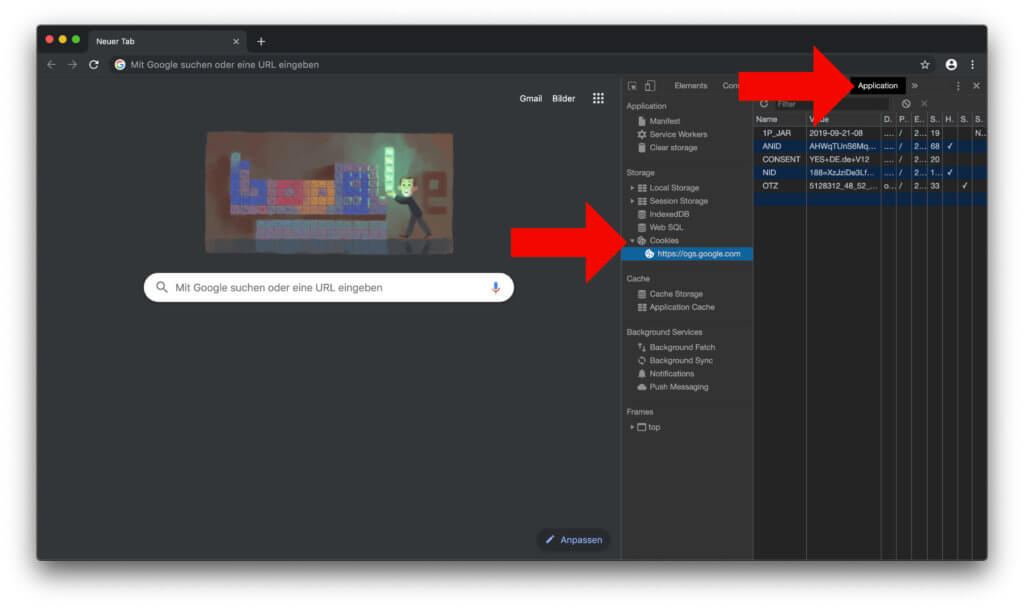The height and width of the screenshot is (609, 1024).
Task: Show more DevTools tabs via the chevrons
Action: pos(915,86)
